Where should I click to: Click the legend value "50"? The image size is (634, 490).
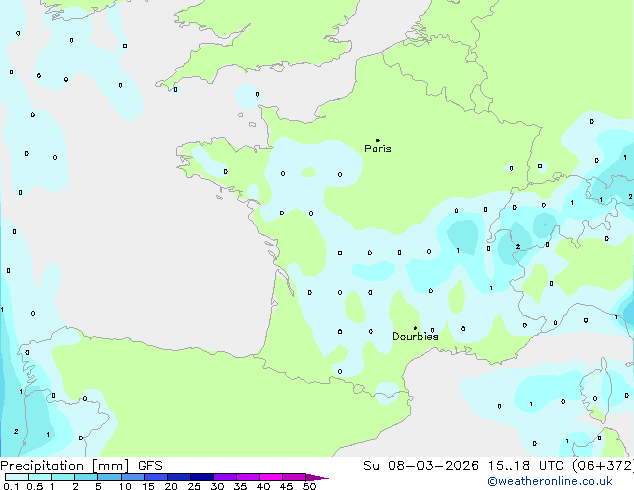coord(309,486)
